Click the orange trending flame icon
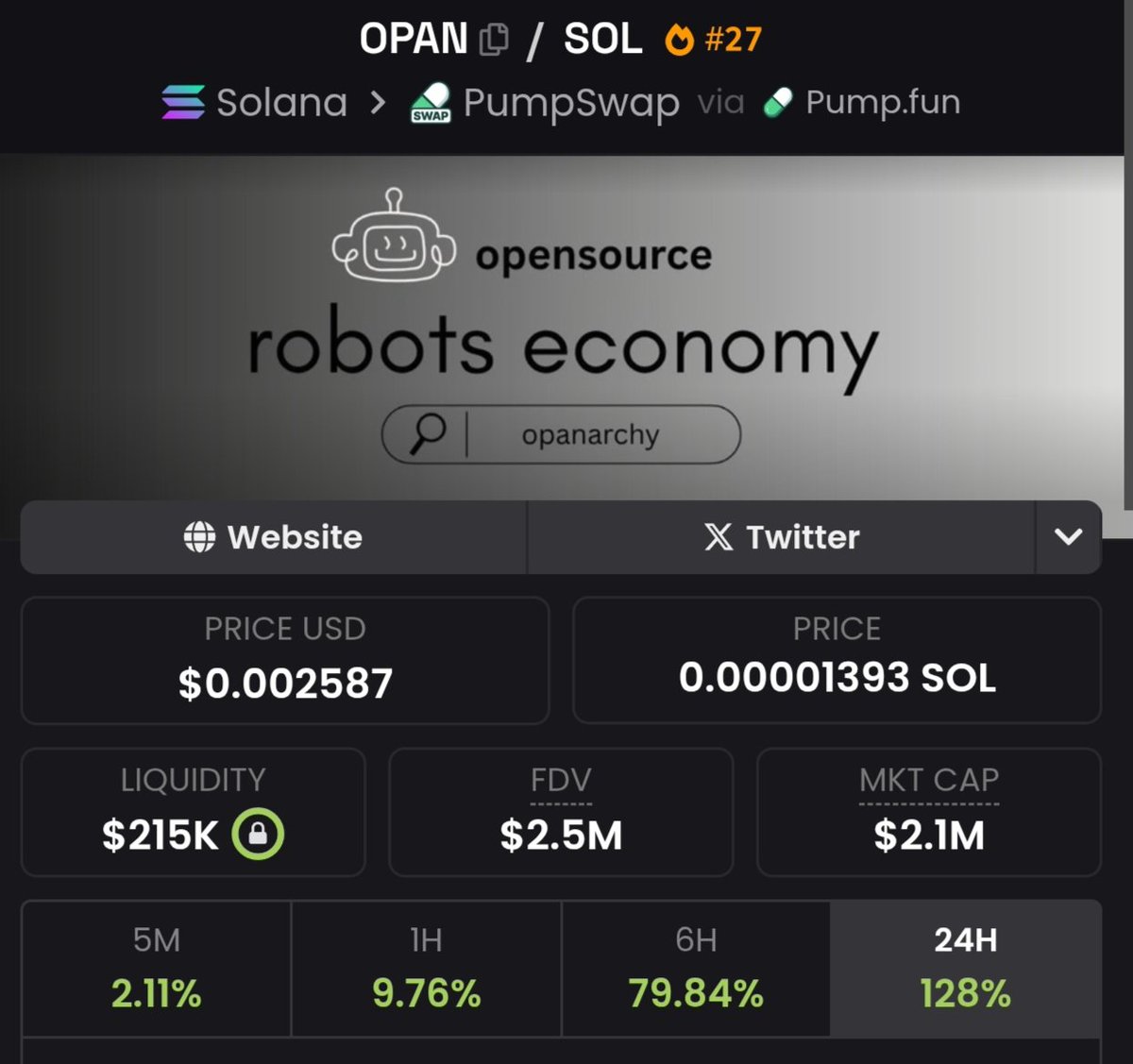 (x=679, y=41)
